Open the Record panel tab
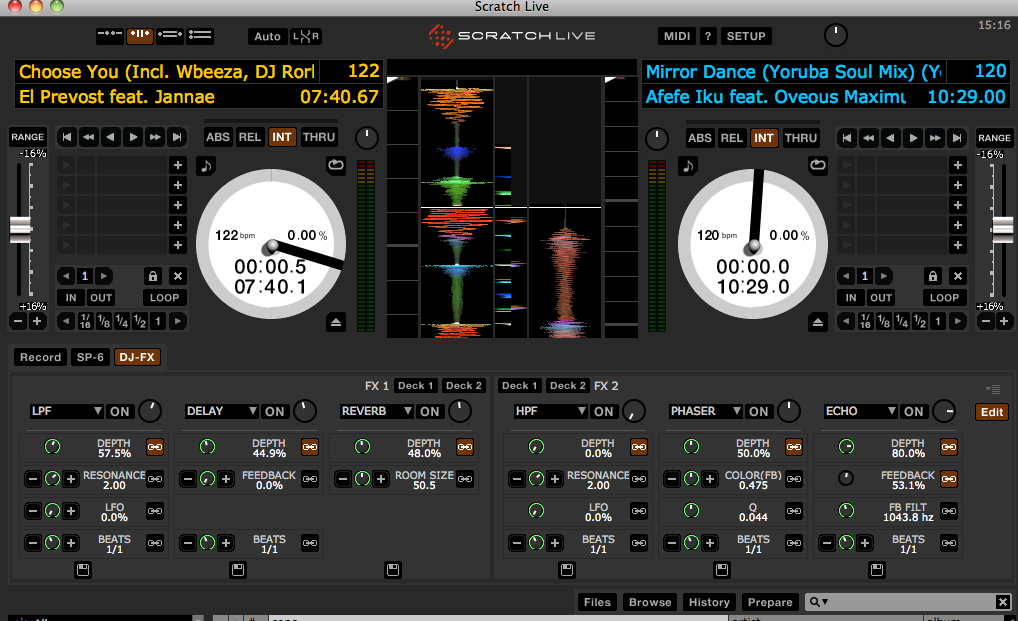The height and width of the screenshot is (621, 1018). (x=40, y=357)
